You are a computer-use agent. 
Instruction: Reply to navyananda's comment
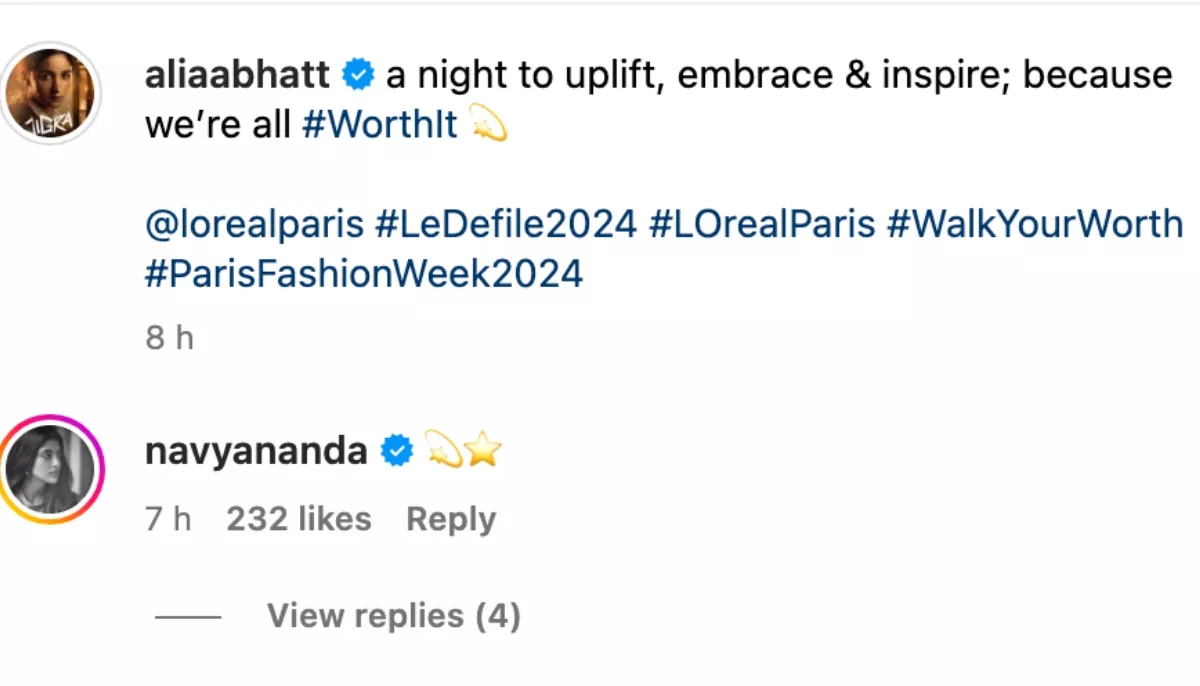coord(451,519)
